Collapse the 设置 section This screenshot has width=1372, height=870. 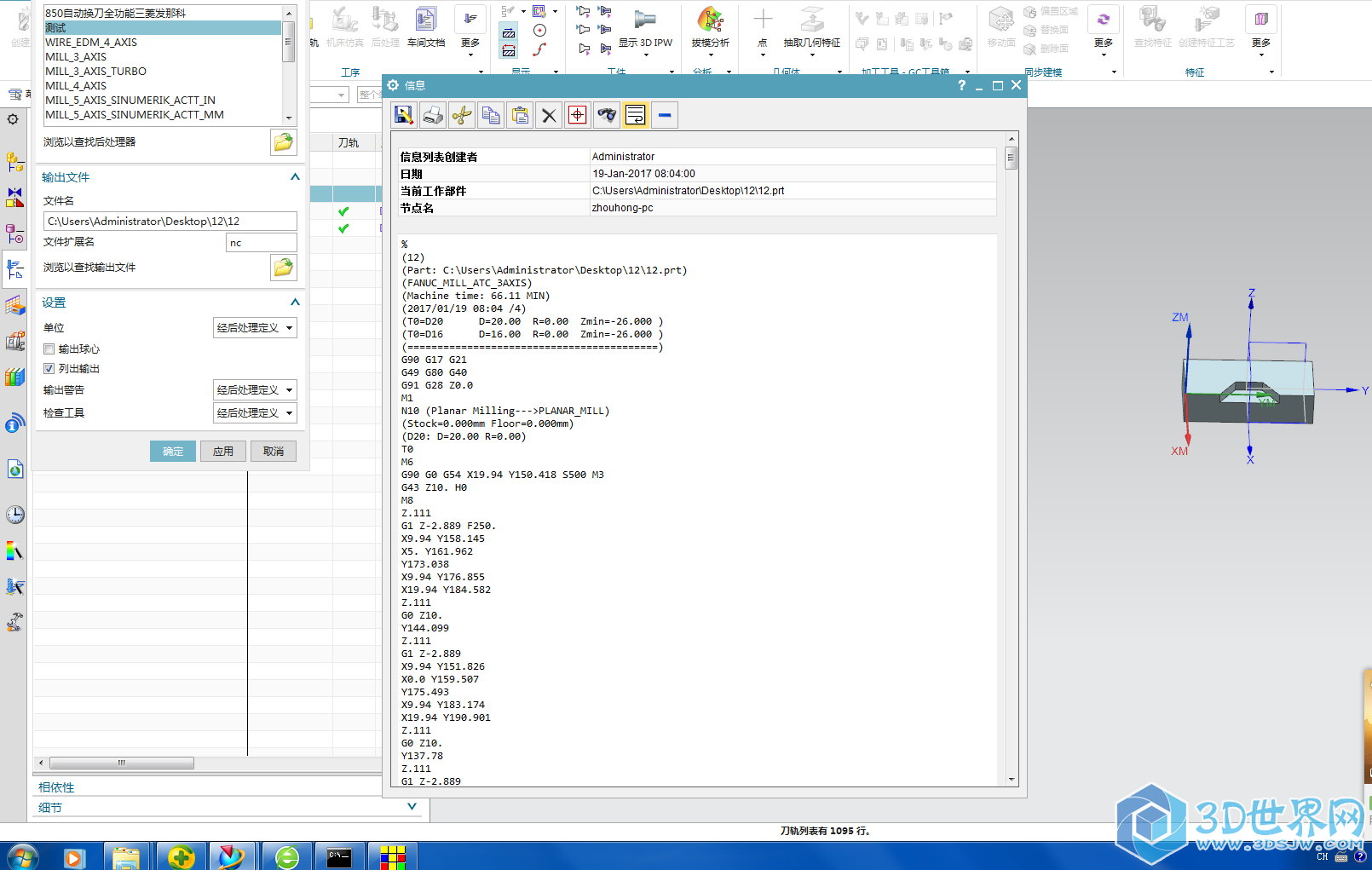pyautogui.click(x=295, y=302)
